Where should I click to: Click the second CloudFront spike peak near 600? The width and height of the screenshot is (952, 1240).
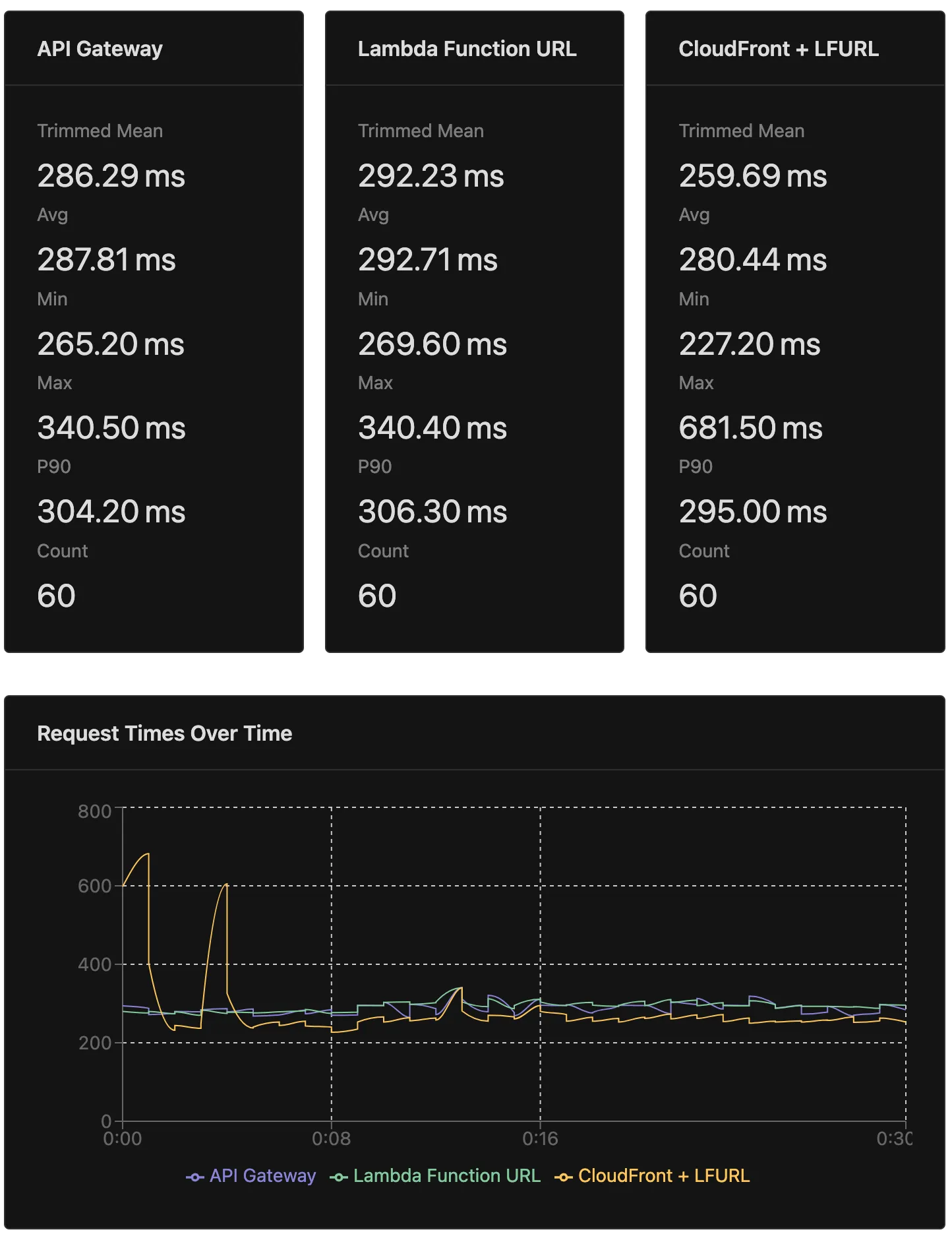click(226, 884)
